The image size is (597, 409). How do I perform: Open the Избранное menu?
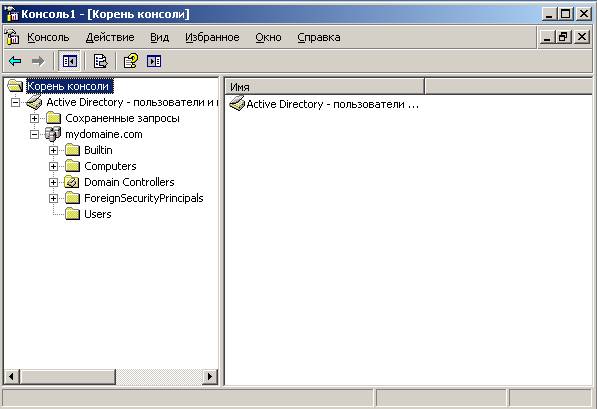212,37
